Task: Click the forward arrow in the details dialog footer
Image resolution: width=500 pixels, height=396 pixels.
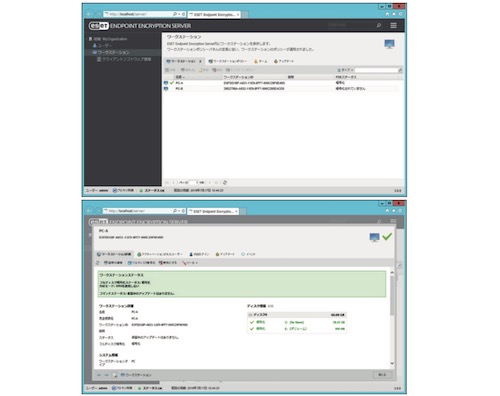Action: pos(106,375)
